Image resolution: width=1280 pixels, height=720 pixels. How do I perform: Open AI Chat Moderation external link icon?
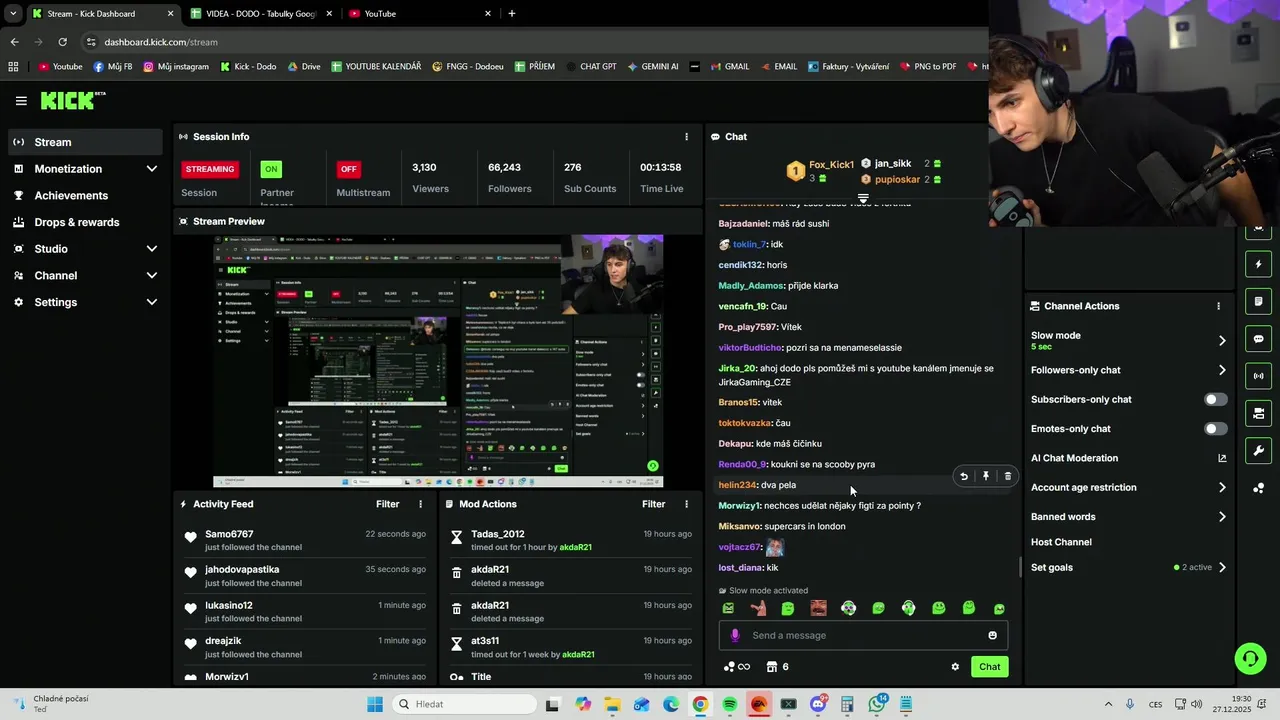[x=1222, y=458]
